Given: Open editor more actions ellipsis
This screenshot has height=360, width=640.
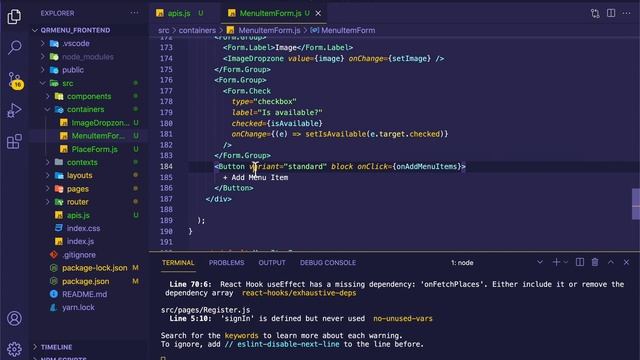Looking at the screenshot, I should (x=627, y=13).
